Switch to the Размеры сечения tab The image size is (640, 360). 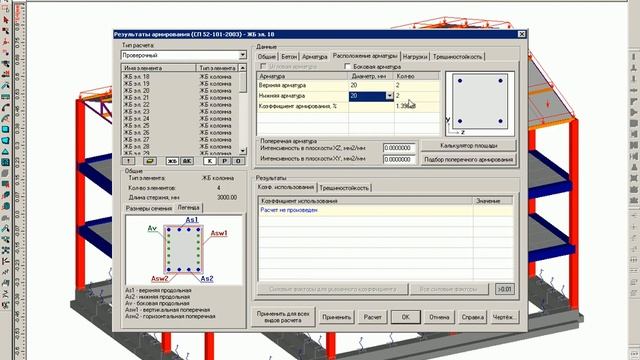point(149,208)
